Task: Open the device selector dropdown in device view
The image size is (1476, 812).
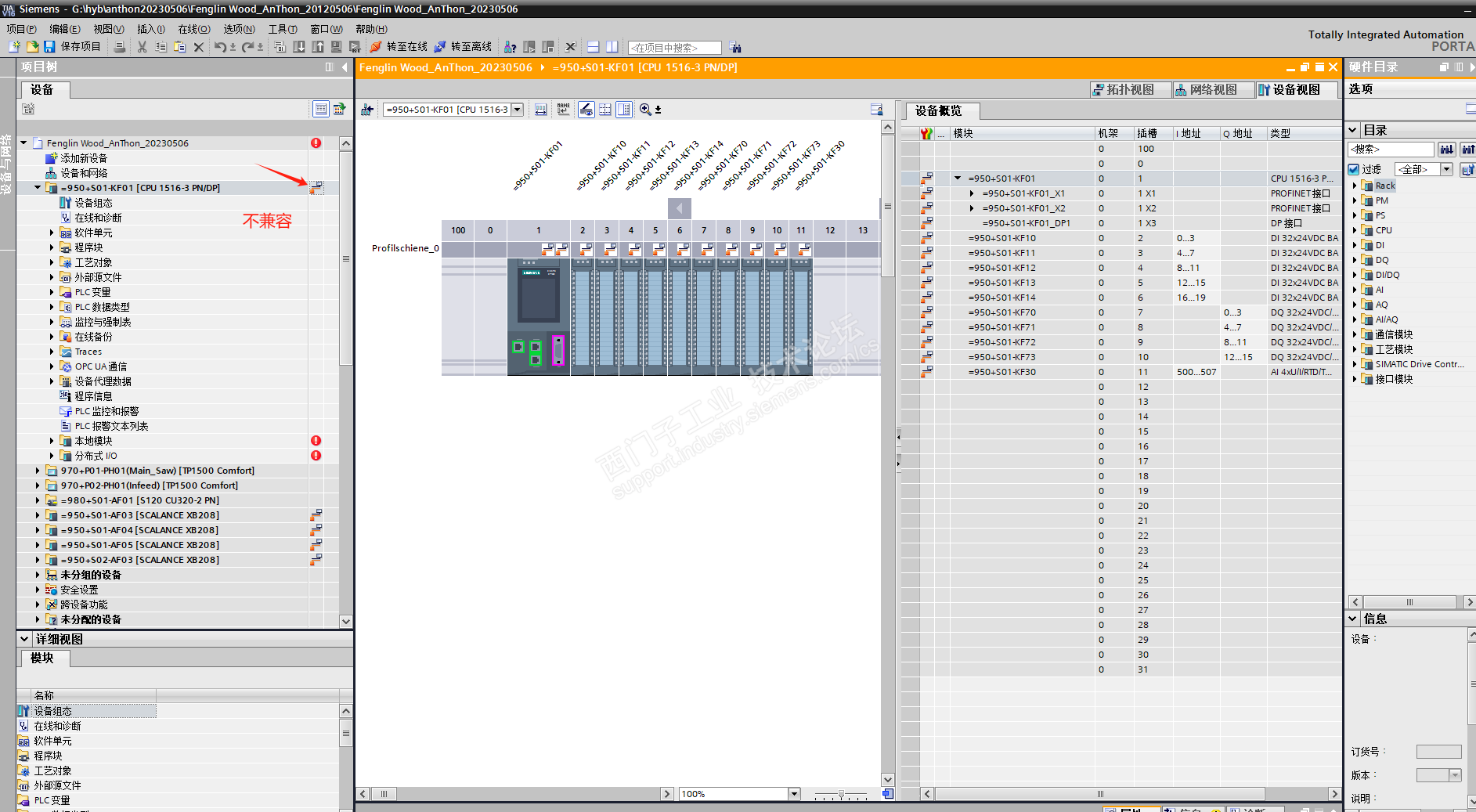Action: coord(517,110)
